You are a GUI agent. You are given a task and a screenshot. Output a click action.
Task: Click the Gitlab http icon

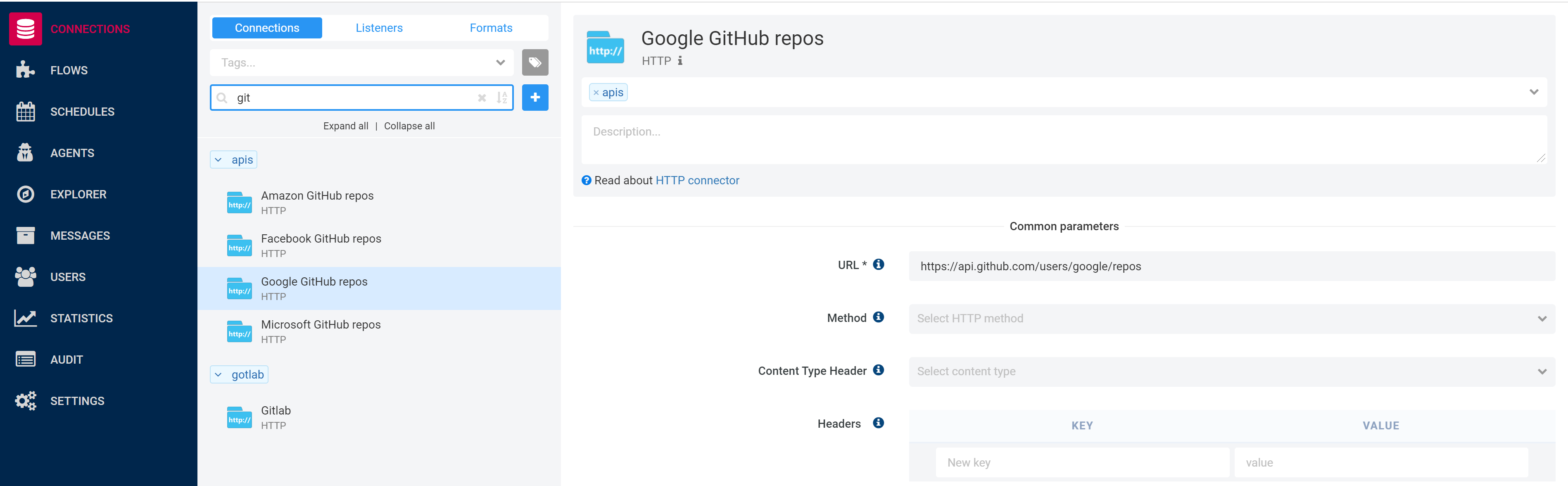click(x=239, y=417)
